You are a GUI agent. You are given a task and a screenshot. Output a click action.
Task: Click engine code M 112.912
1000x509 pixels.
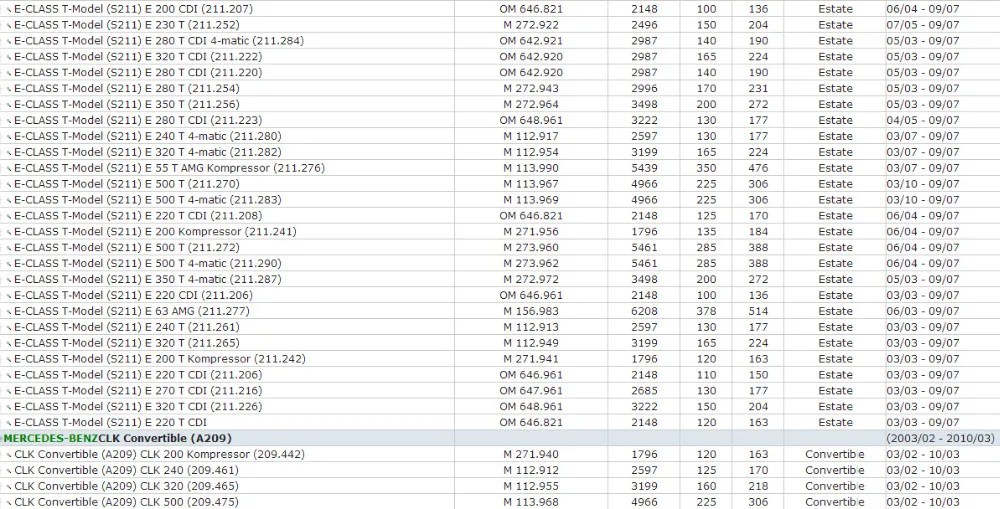pyautogui.click(x=531, y=470)
